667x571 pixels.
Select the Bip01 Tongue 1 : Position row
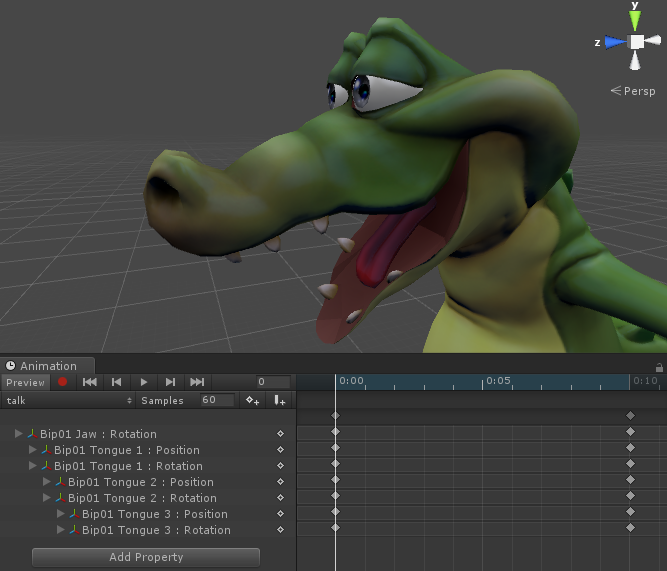[x=148, y=450]
